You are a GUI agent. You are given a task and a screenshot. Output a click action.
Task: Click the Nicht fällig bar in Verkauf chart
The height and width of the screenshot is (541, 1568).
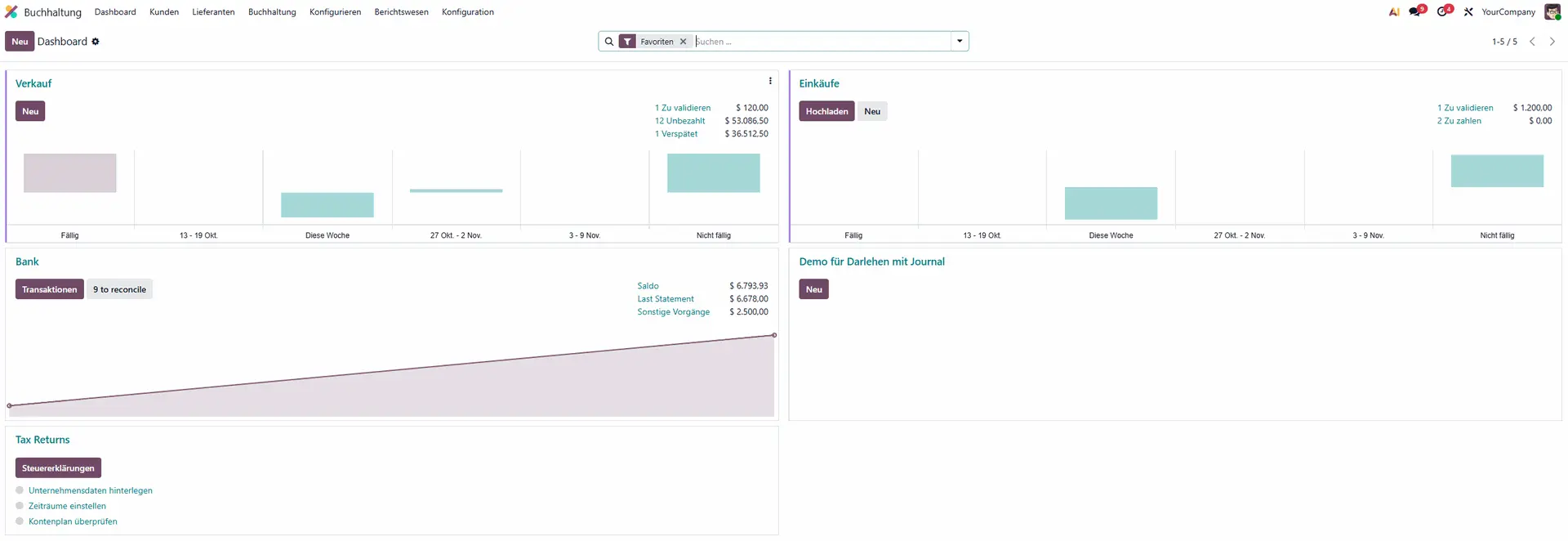coord(713,173)
